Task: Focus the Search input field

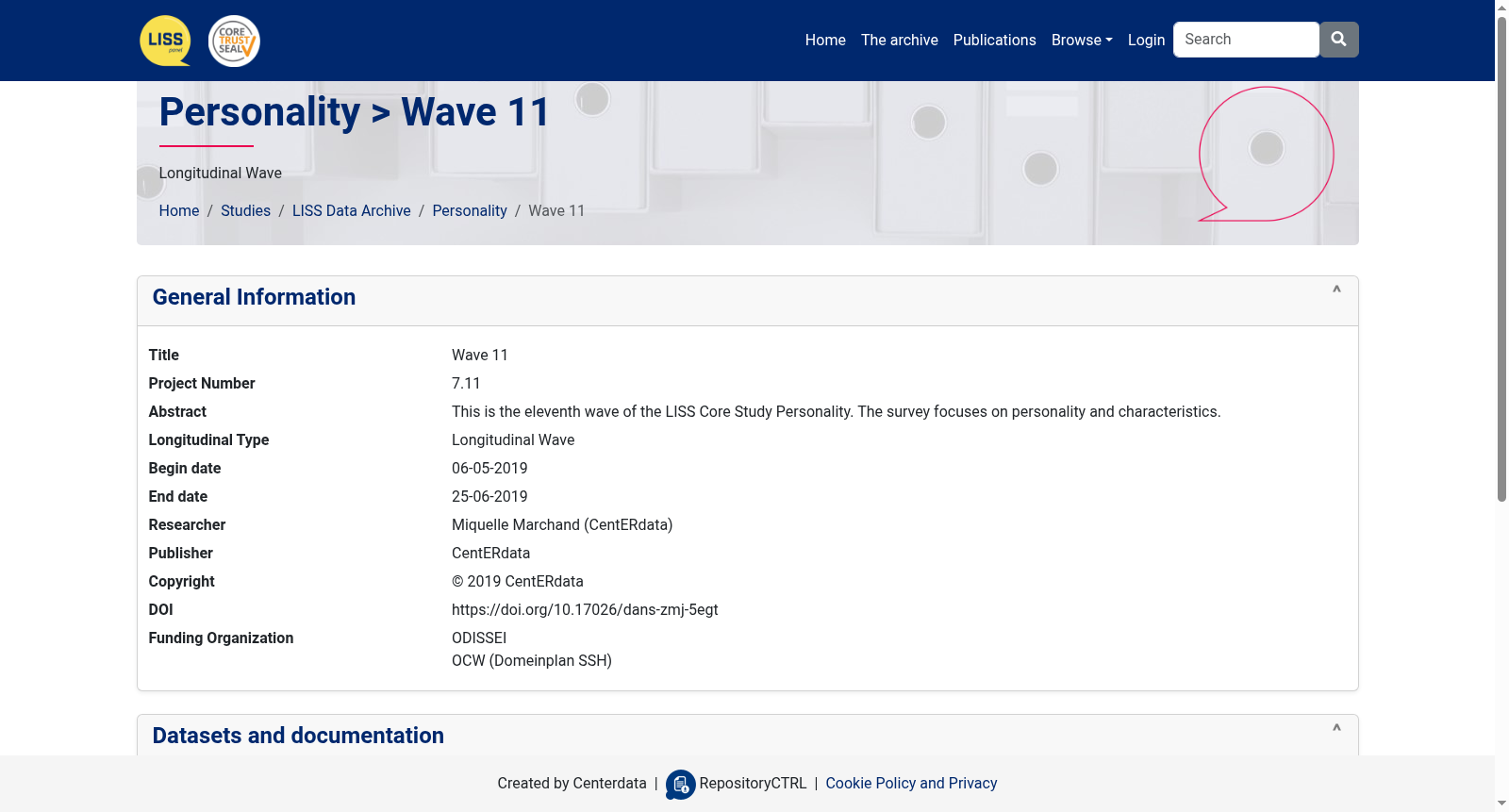Action: [1246, 40]
